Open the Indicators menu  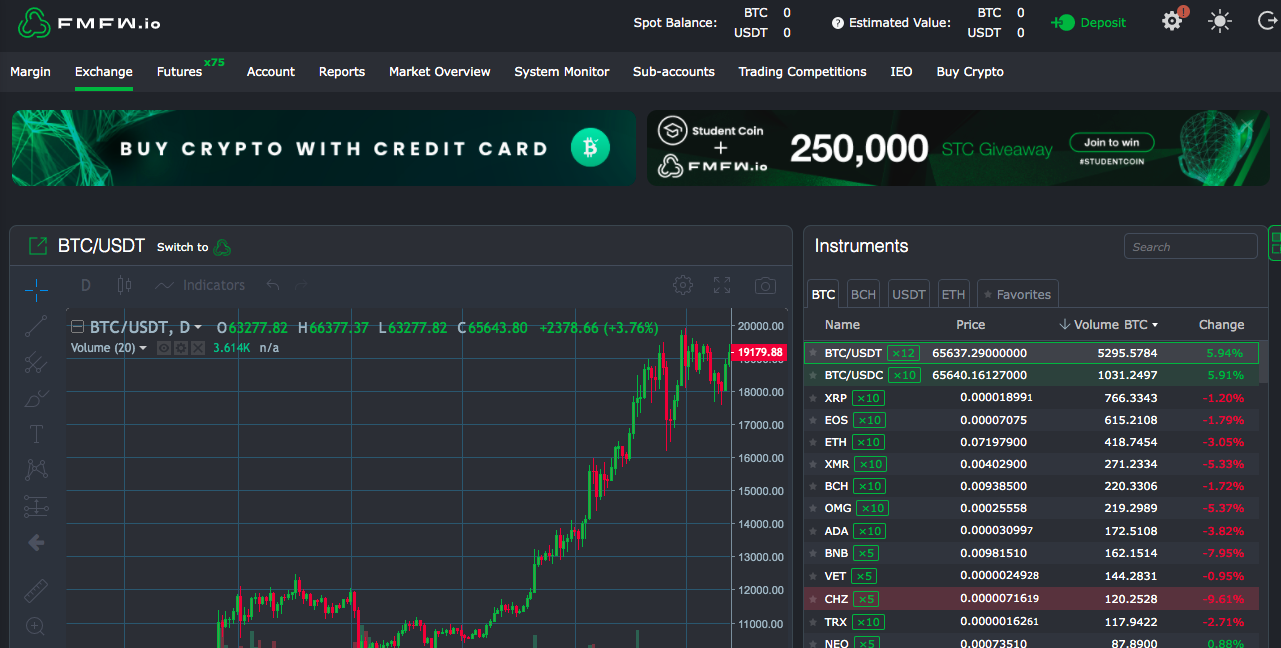point(200,285)
